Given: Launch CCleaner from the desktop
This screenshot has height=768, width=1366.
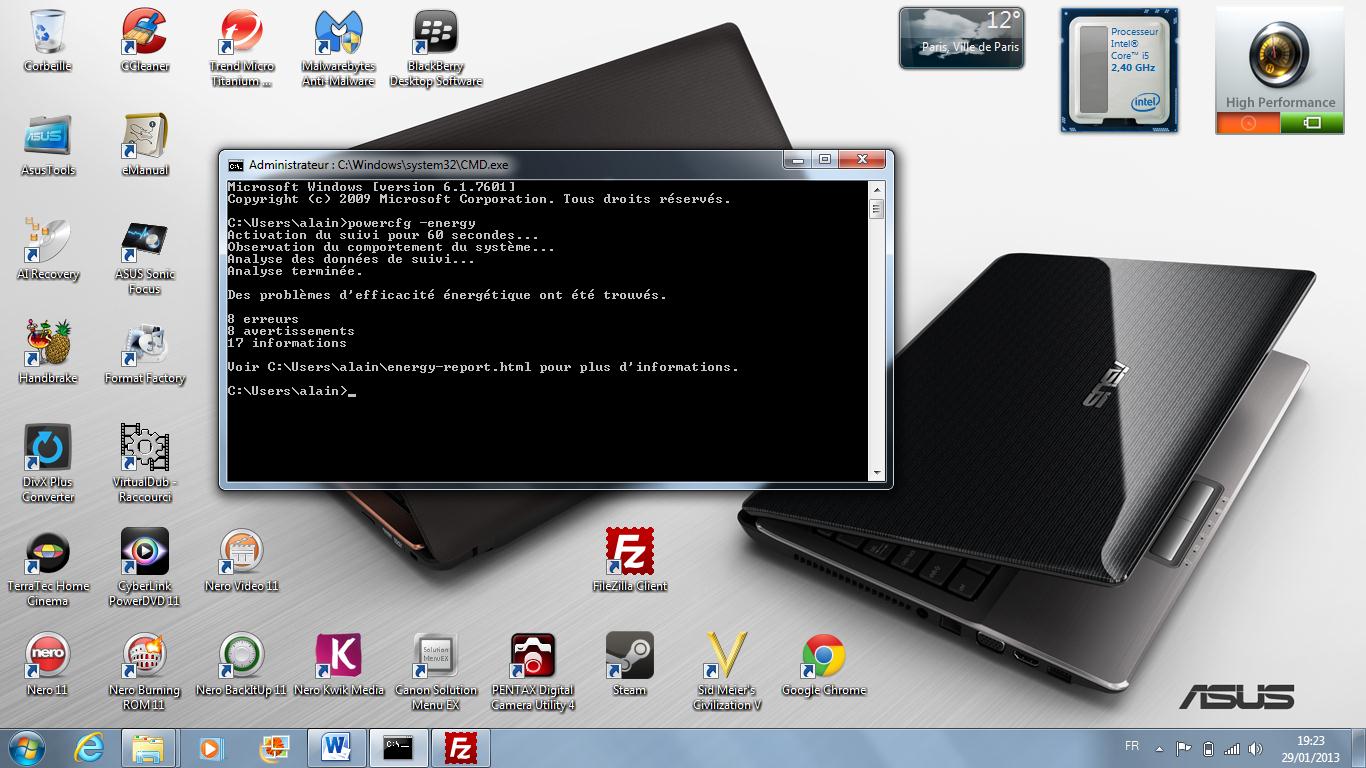Looking at the screenshot, I should (145, 41).
